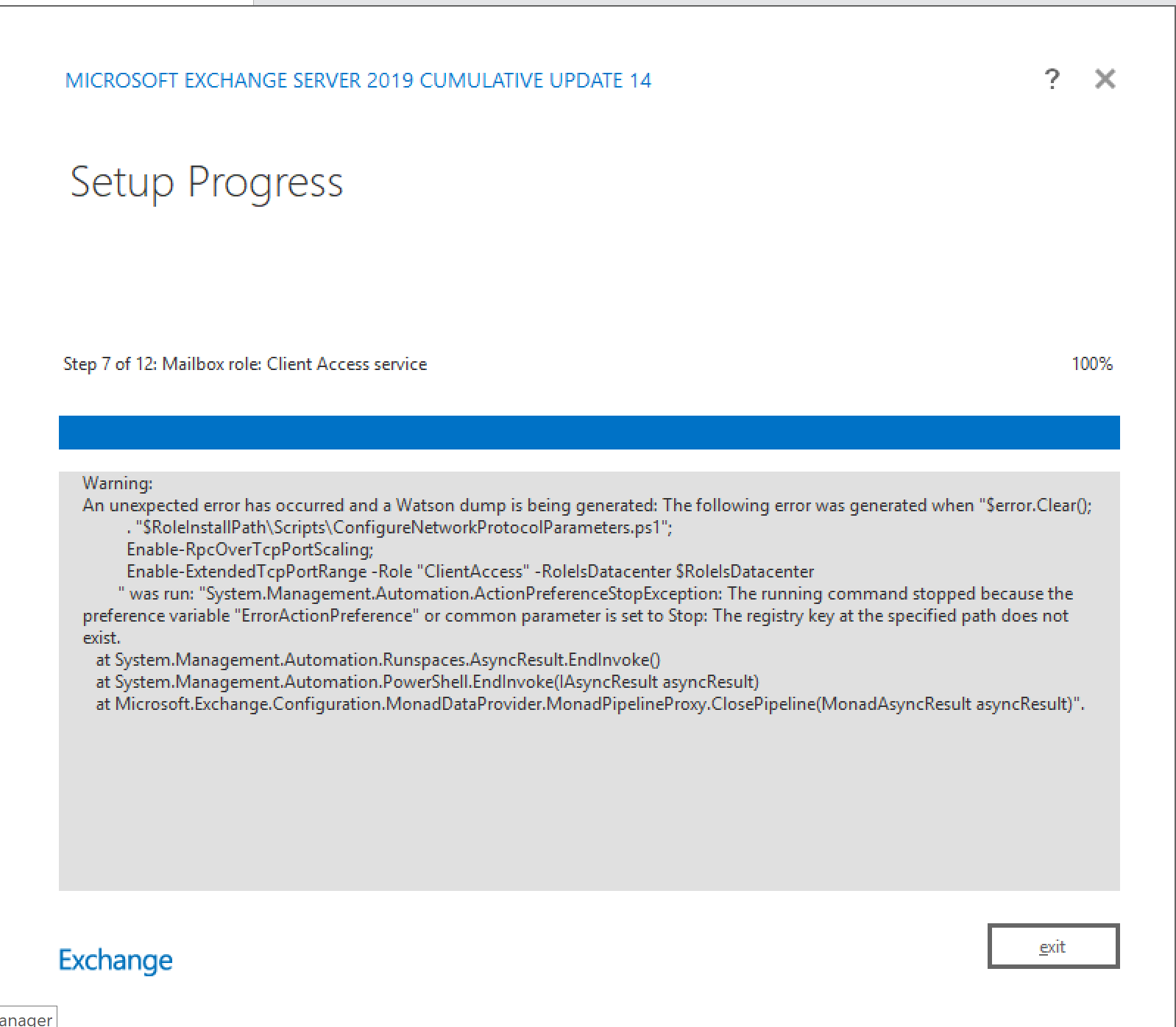Click the 'Warning:' label in the message box

(x=118, y=483)
